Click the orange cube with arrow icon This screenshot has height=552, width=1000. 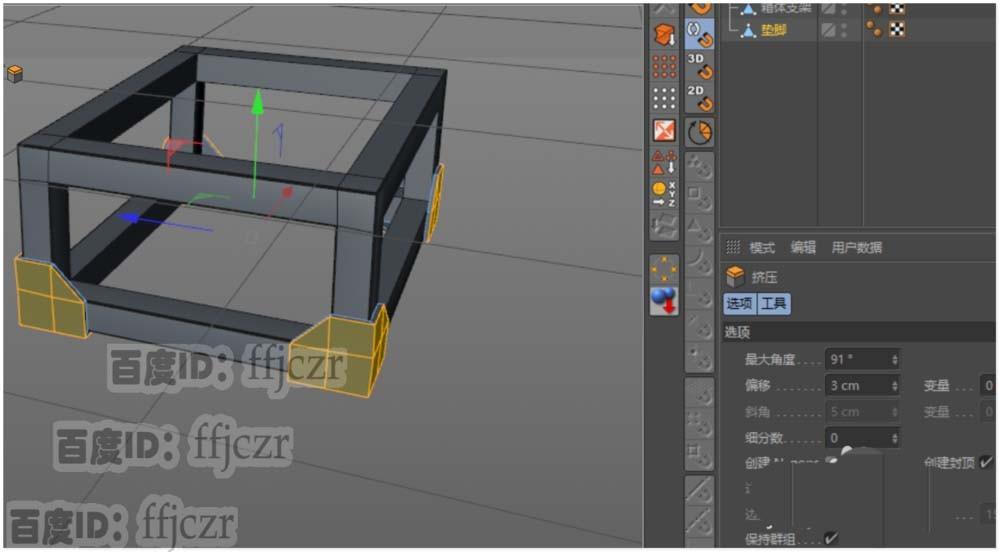tap(664, 34)
